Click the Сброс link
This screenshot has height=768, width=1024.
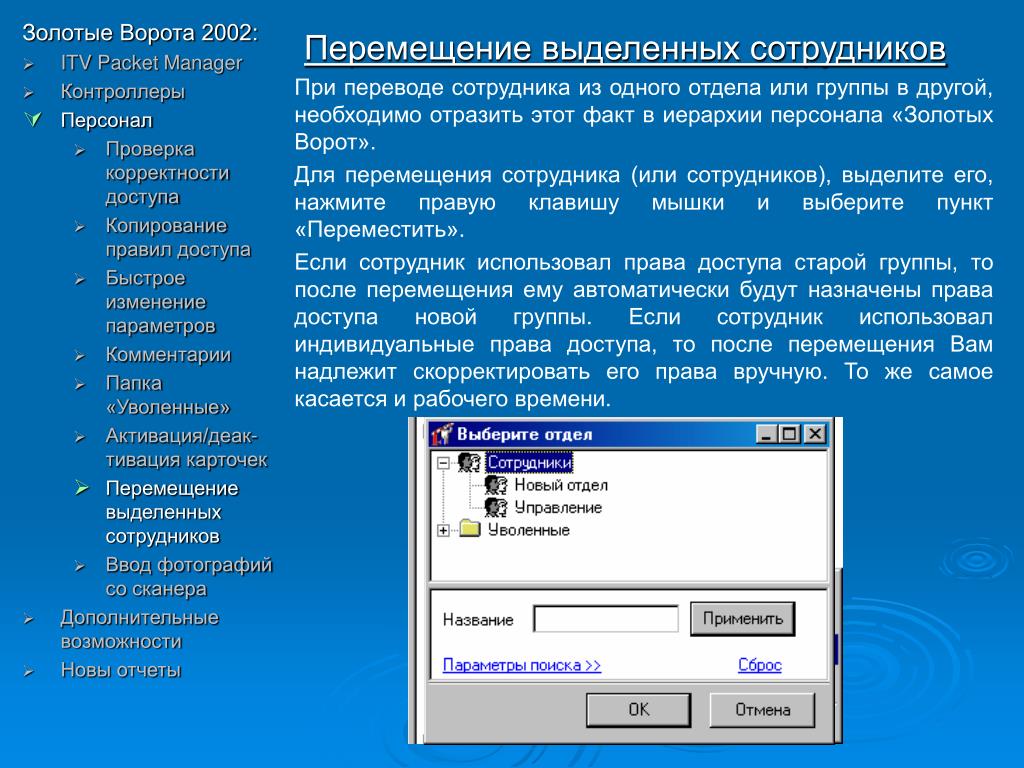[760, 665]
